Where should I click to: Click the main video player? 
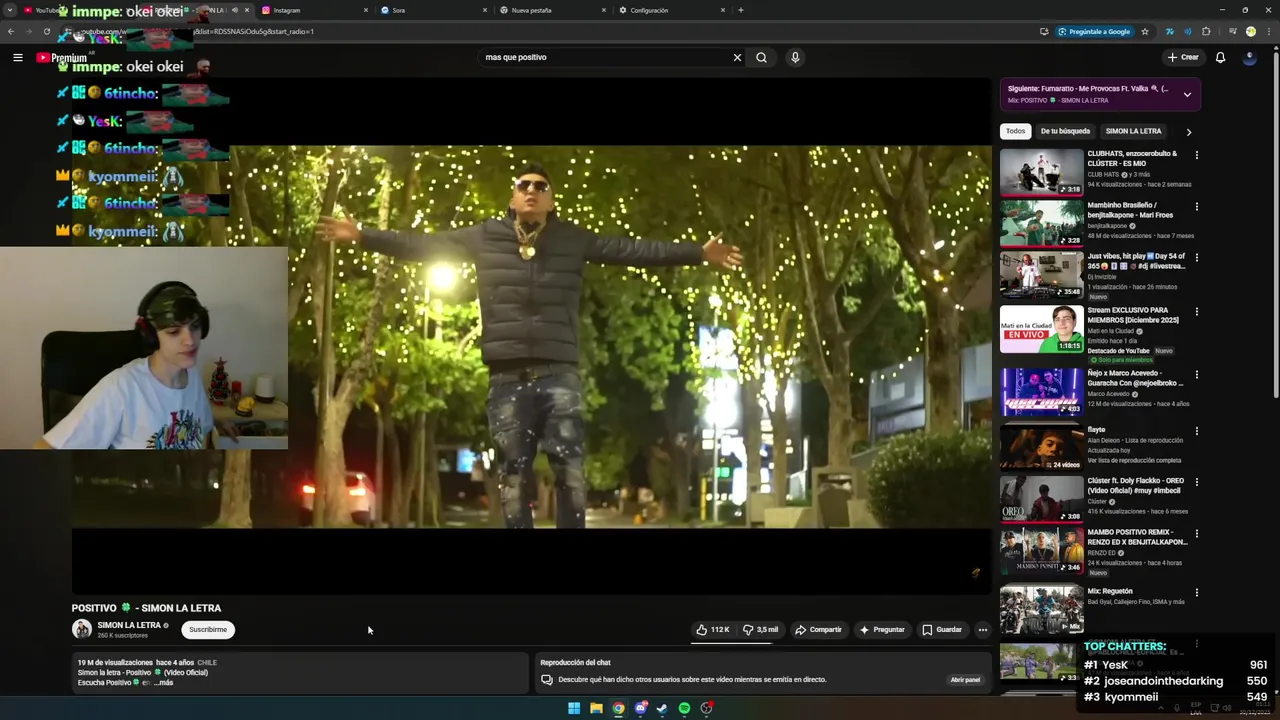(531, 337)
